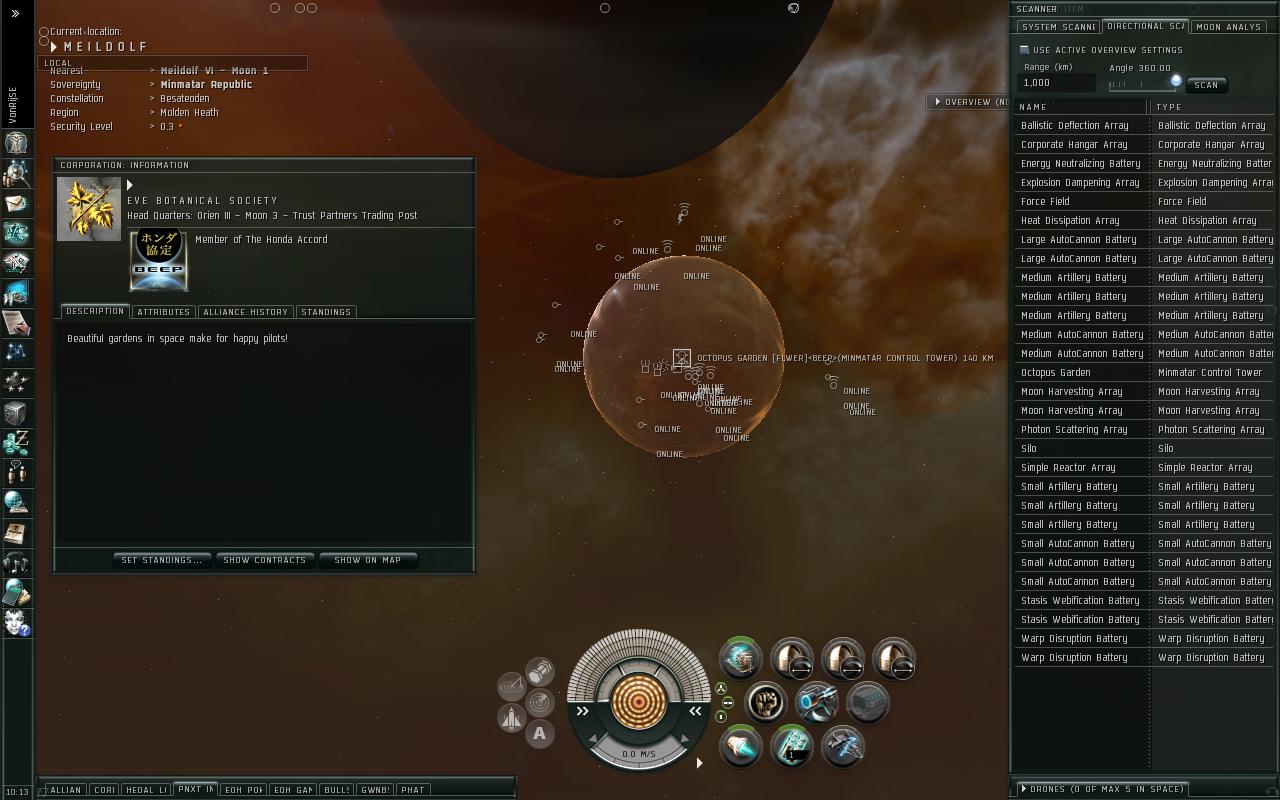The width and height of the screenshot is (1280, 800).
Task: Click the tactical overlay button near HUD
Action: coord(512,686)
